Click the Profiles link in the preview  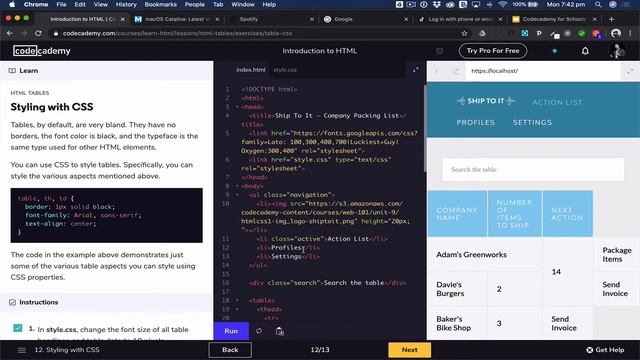pos(476,122)
